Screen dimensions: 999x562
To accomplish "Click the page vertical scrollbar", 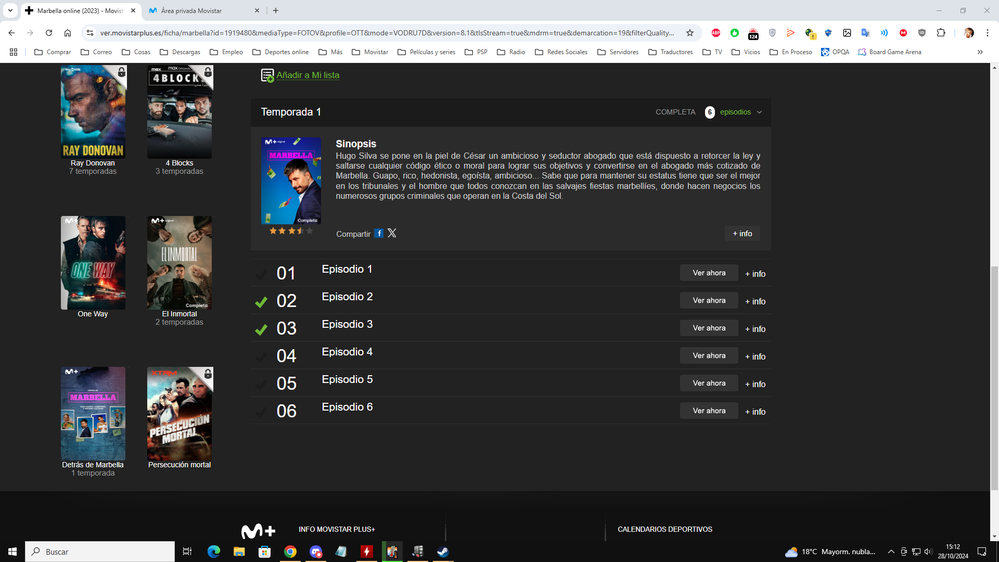I will (994, 378).
